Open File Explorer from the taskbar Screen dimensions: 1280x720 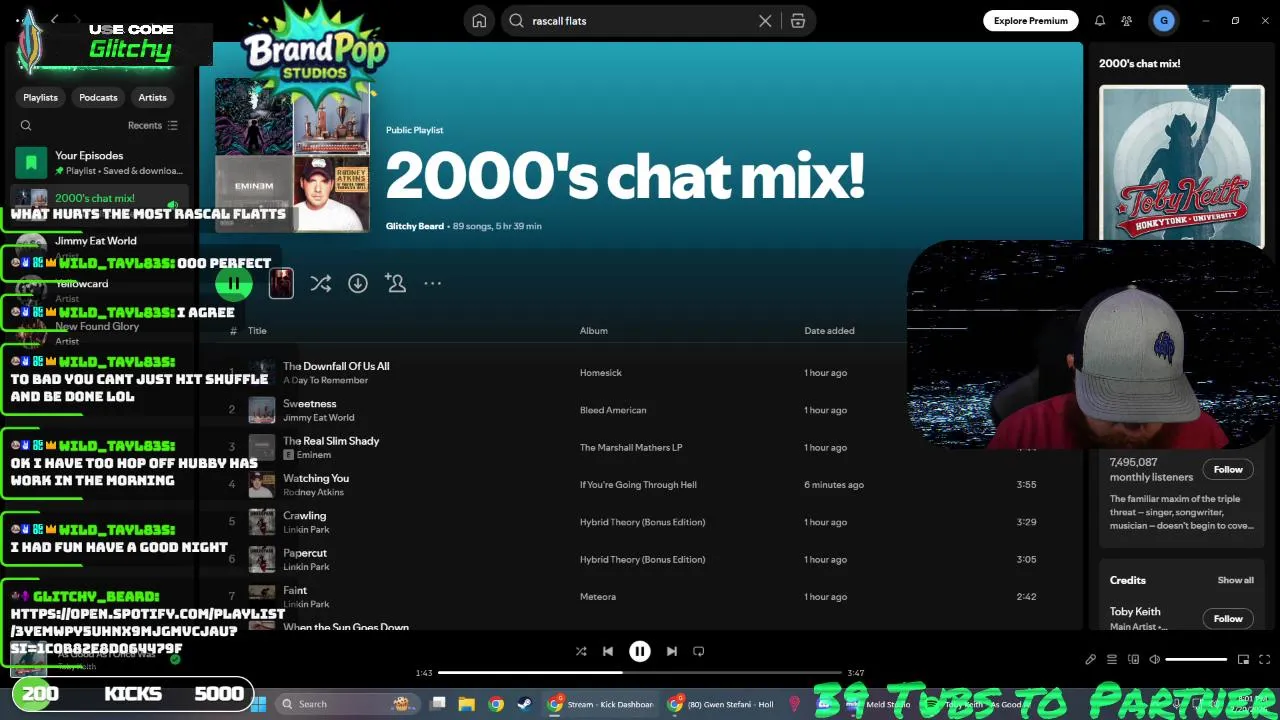pos(467,704)
